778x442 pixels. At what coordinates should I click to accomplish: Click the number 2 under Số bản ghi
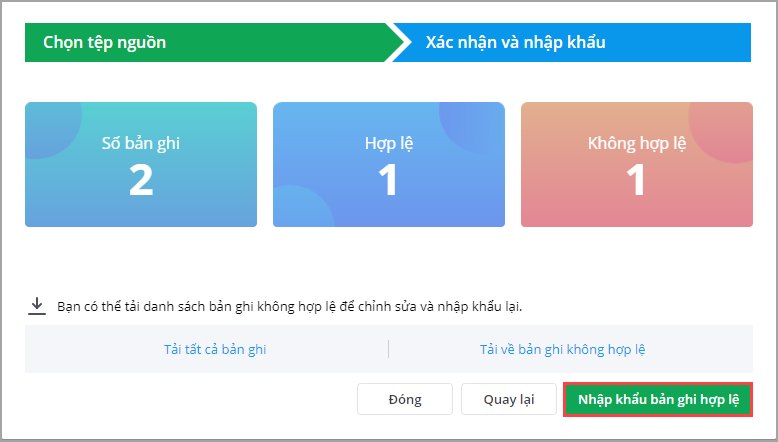141,180
